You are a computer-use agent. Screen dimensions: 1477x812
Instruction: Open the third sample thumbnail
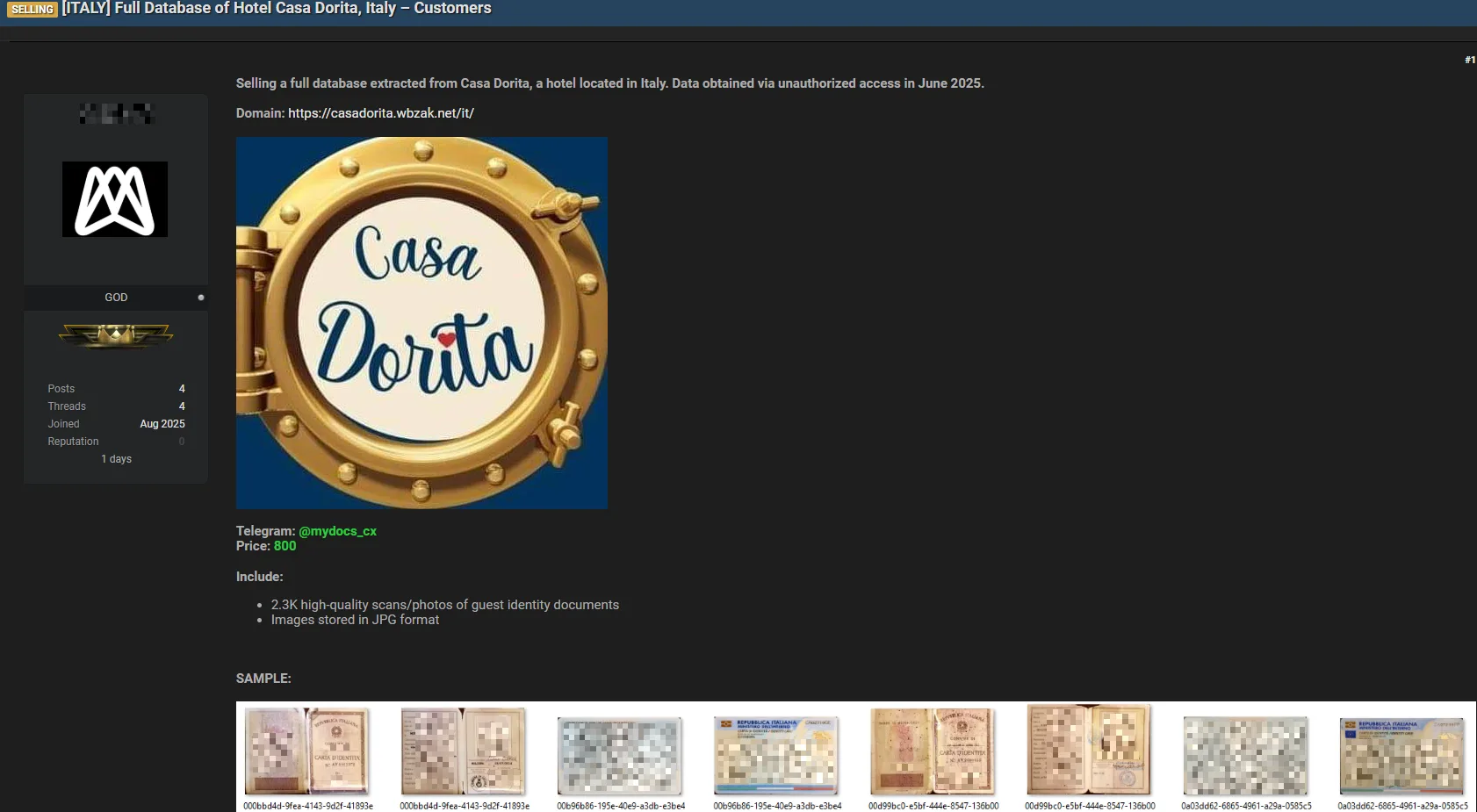tap(620, 755)
